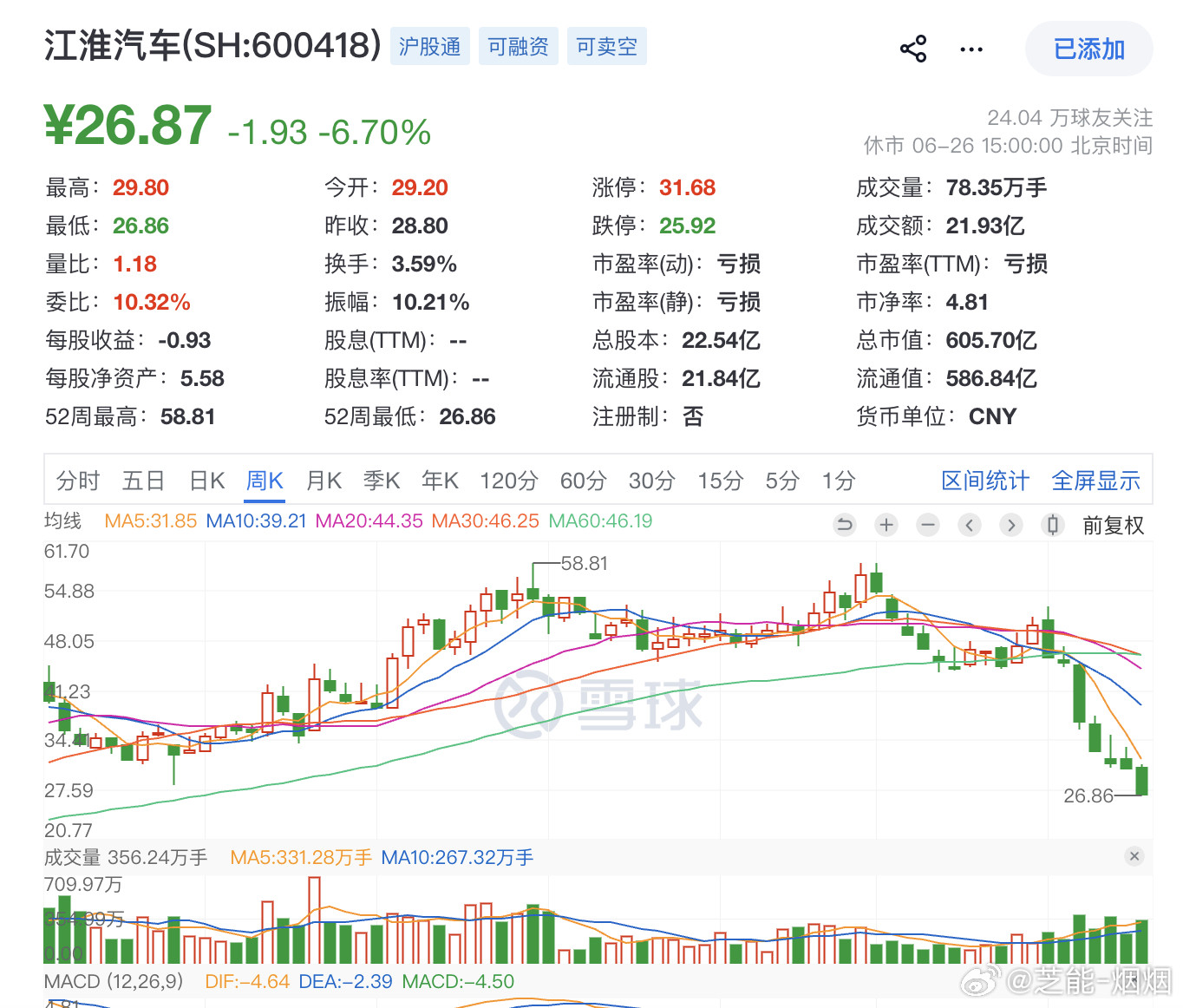Choose the 15分 interval tab
The image size is (1183, 1008).
[721, 481]
